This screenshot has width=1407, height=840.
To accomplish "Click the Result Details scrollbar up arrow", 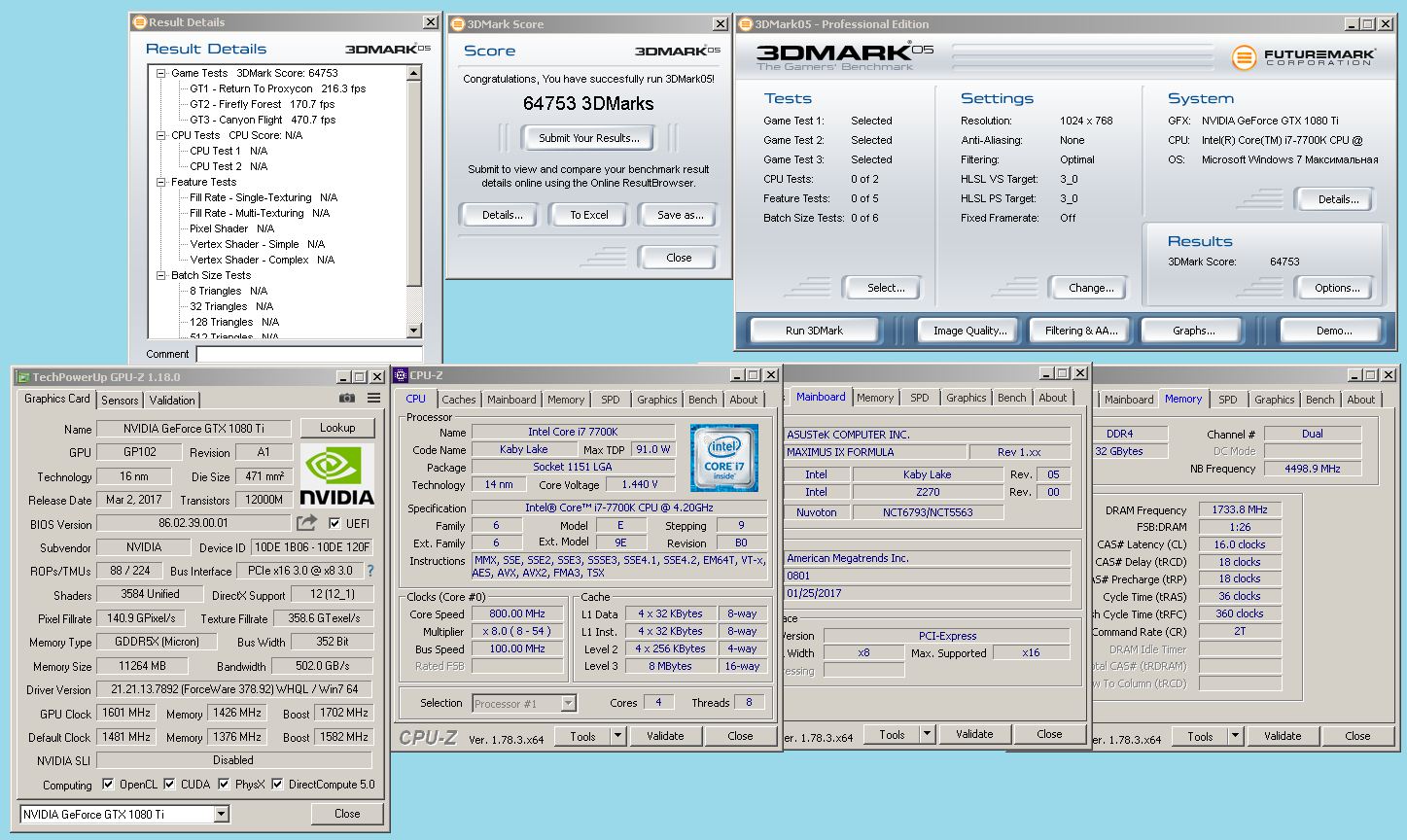I will [415, 73].
